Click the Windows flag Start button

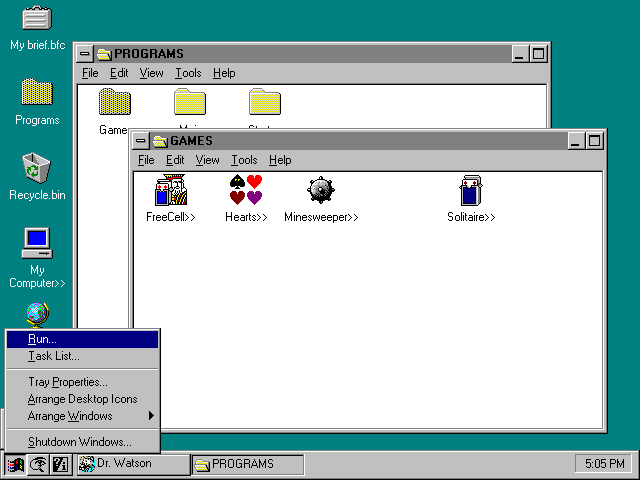click(16, 464)
